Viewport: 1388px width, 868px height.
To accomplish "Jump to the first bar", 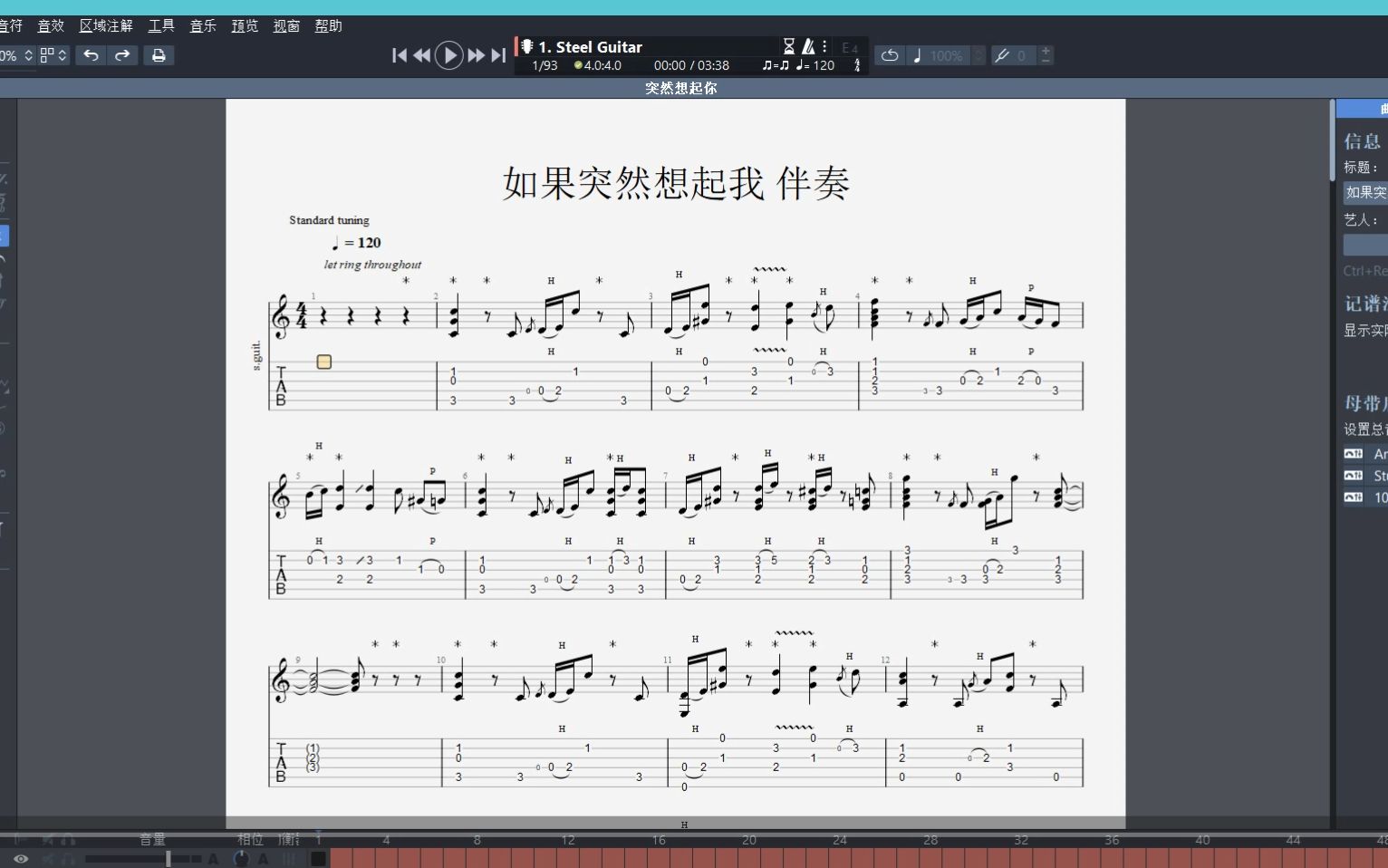I will [400, 55].
